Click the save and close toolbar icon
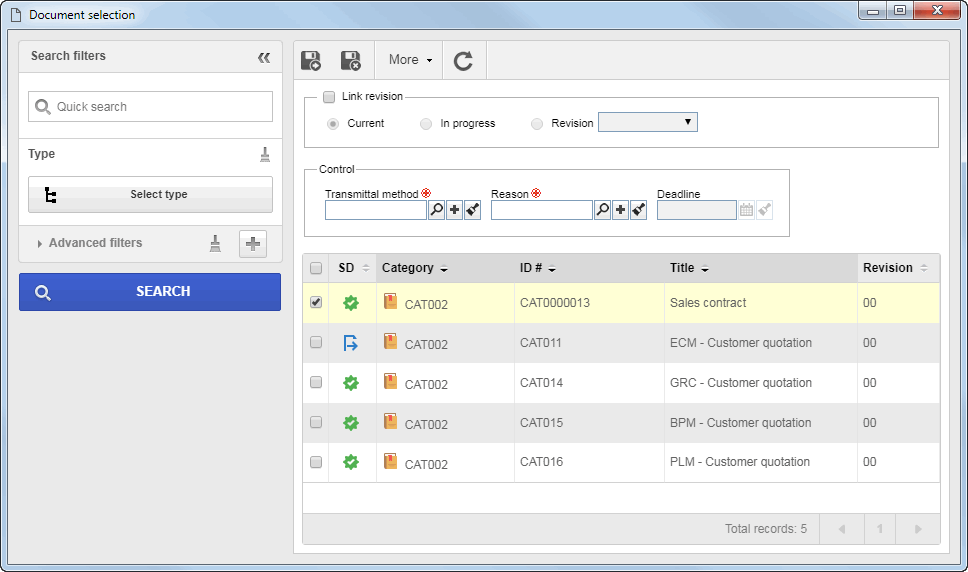This screenshot has height=572, width=968. coord(351,60)
